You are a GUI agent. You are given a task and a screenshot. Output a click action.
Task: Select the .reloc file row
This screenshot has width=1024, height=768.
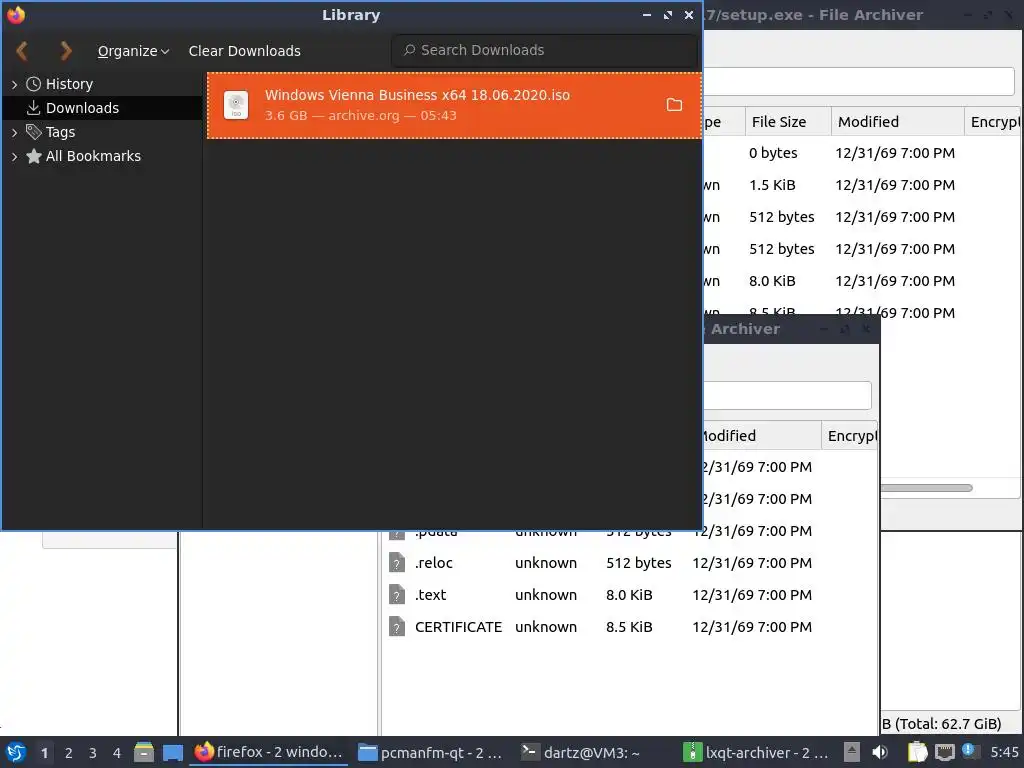pyautogui.click(x=630, y=563)
